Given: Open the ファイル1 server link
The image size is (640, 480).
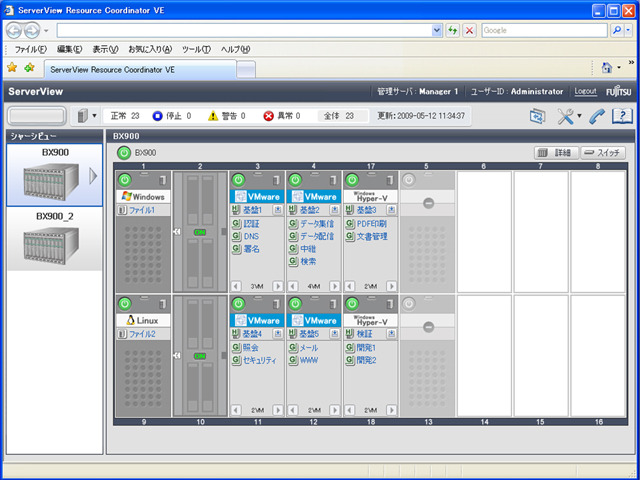Looking at the screenshot, I should point(142,210).
